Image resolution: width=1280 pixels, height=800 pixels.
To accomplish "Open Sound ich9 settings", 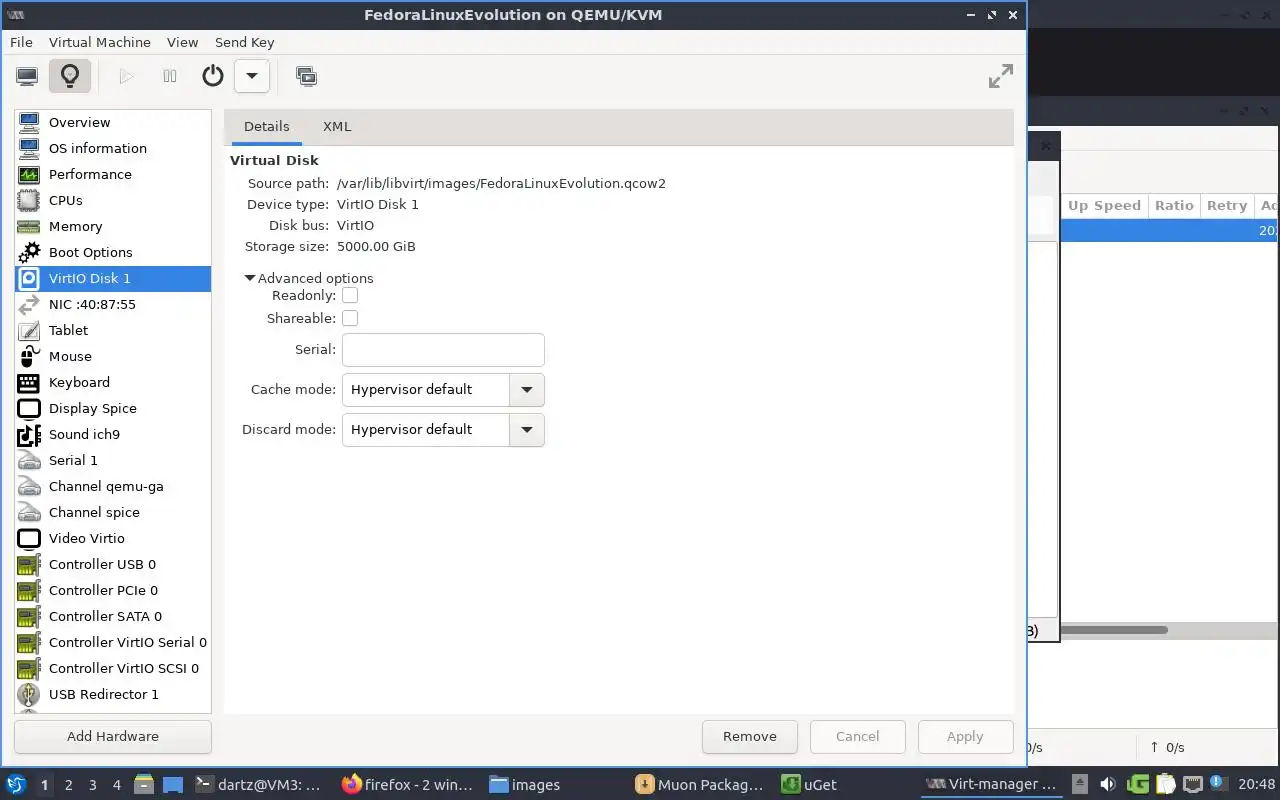I will coord(113,434).
